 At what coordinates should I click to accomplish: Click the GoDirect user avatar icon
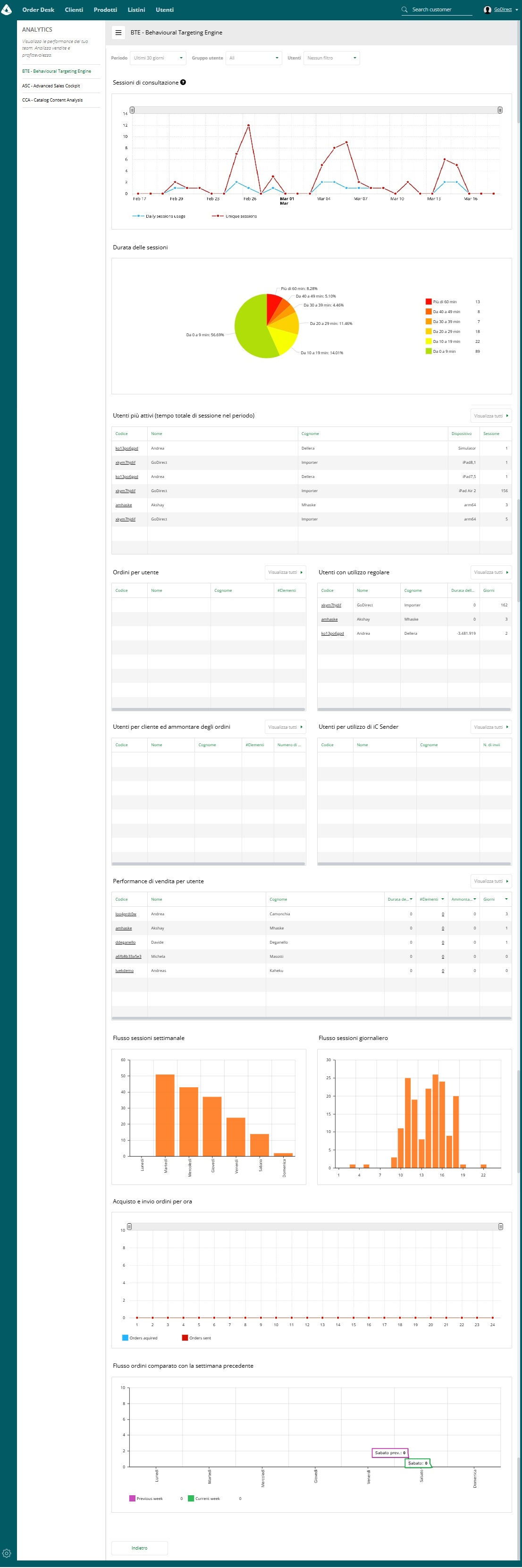pyautogui.click(x=488, y=10)
